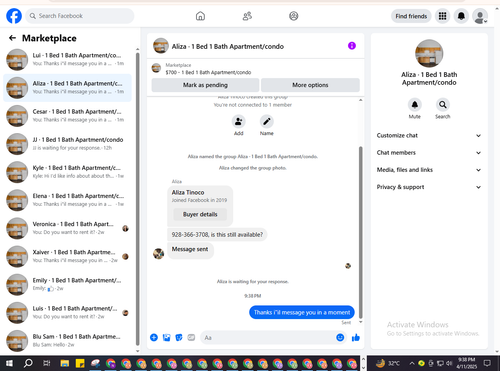Open Veronica conversation in list
The width and height of the screenshot is (500, 371).
pyautogui.click(x=67, y=228)
